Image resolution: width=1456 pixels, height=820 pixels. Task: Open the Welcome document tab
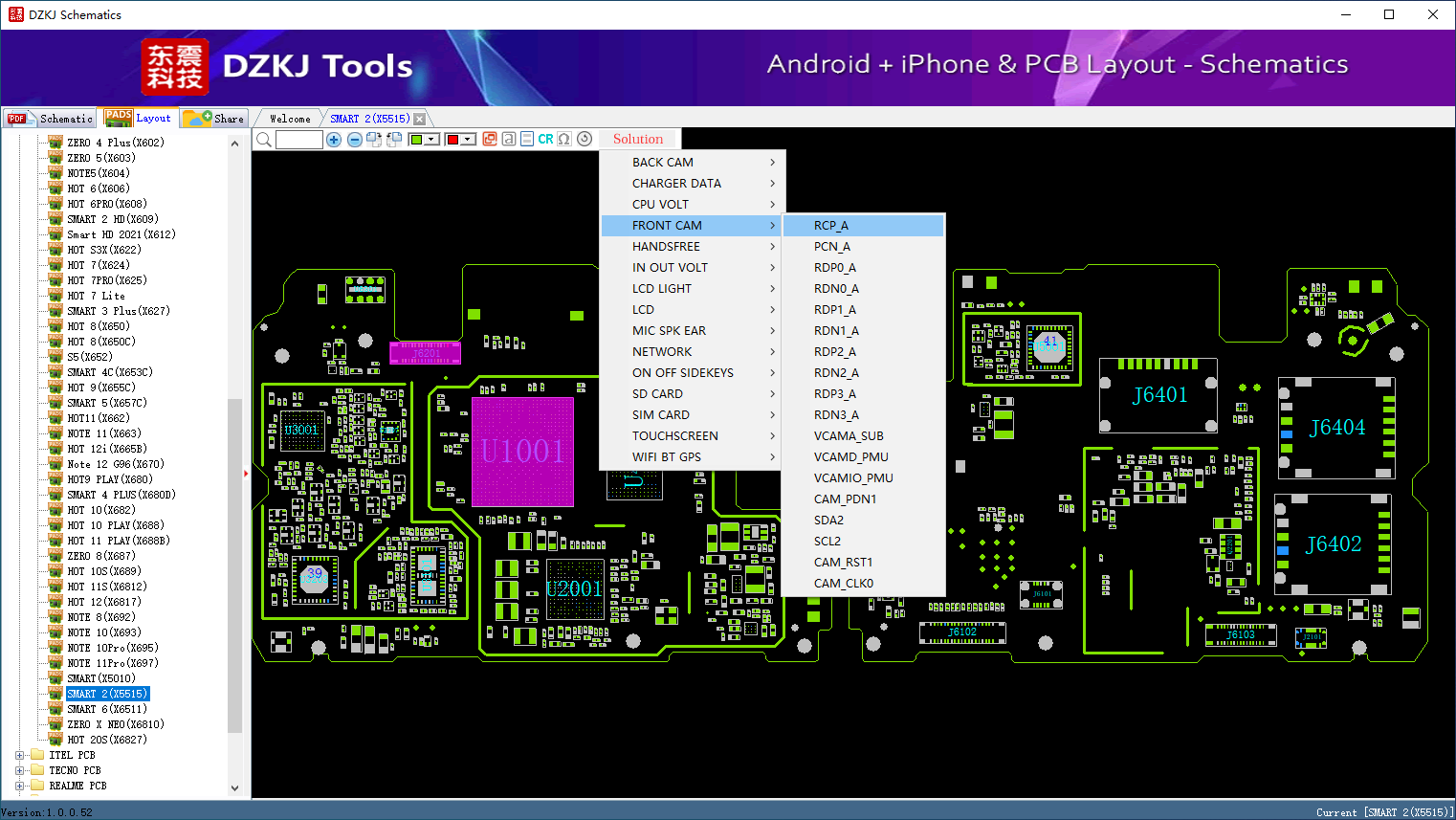(290, 119)
